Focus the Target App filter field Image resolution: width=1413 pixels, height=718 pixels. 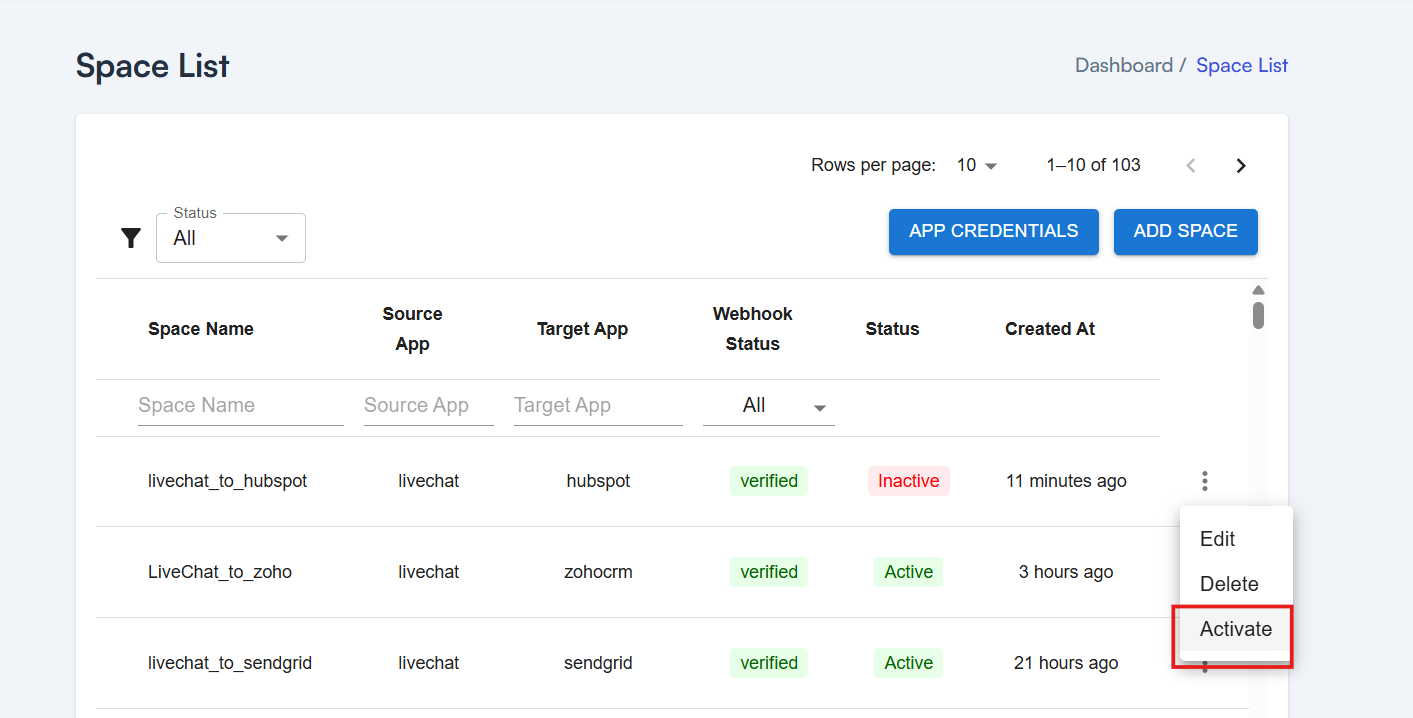point(598,405)
